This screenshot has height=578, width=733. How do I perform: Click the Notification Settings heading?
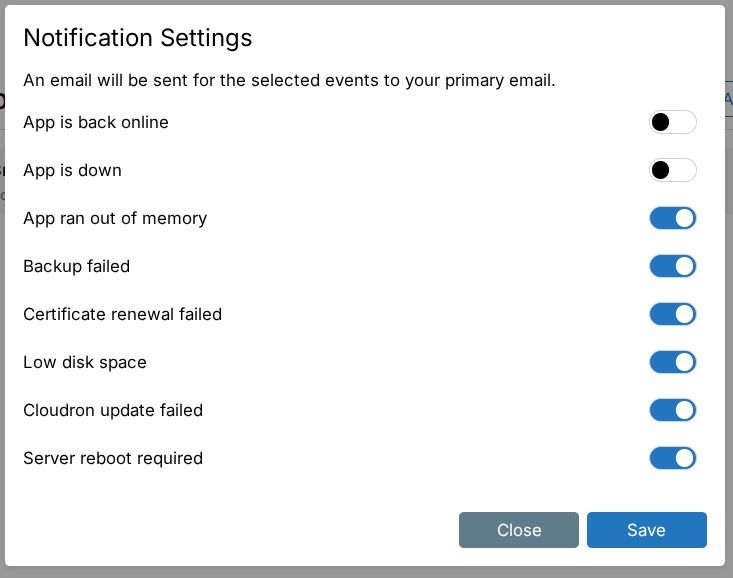click(137, 38)
